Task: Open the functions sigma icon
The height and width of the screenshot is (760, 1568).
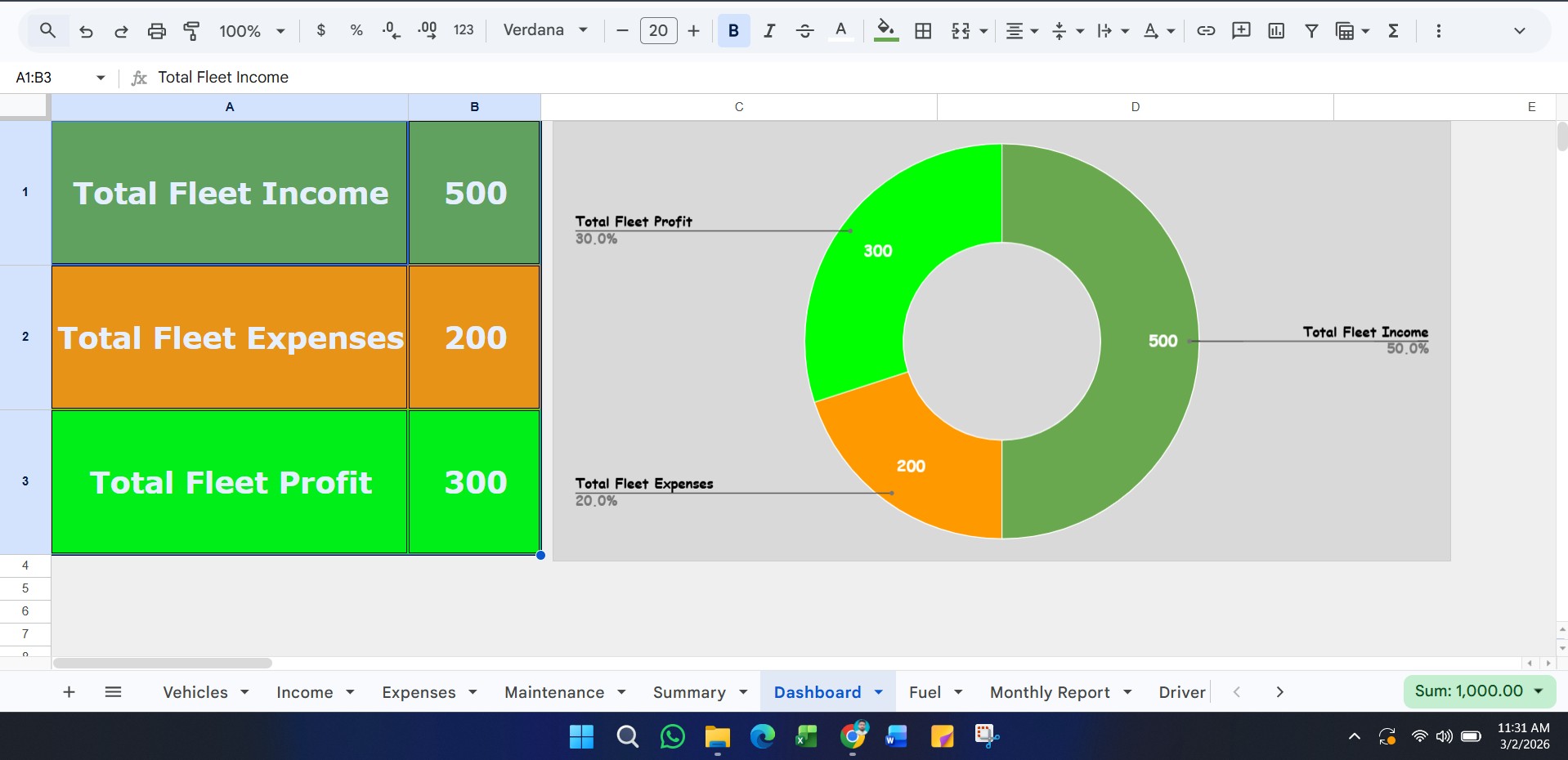Action: [x=1394, y=31]
